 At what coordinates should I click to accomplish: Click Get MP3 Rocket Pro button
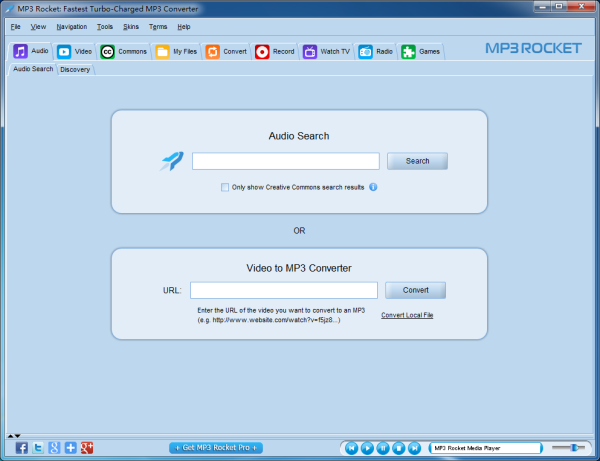pyautogui.click(x=216, y=448)
